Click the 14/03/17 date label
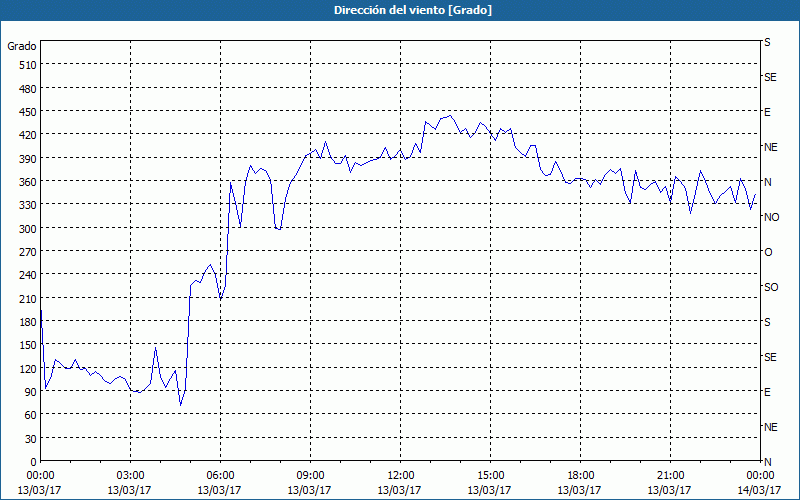Image resolution: width=800 pixels, height=500 pixels. coord(759,490)
